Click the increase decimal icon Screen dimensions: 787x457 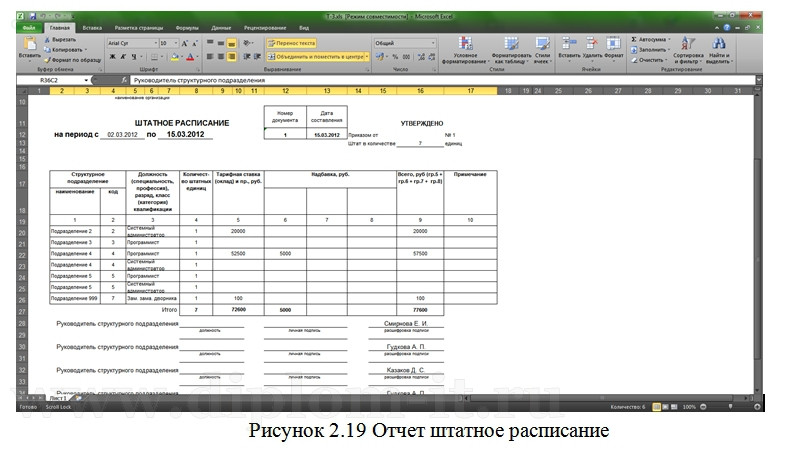coord(421,57)
